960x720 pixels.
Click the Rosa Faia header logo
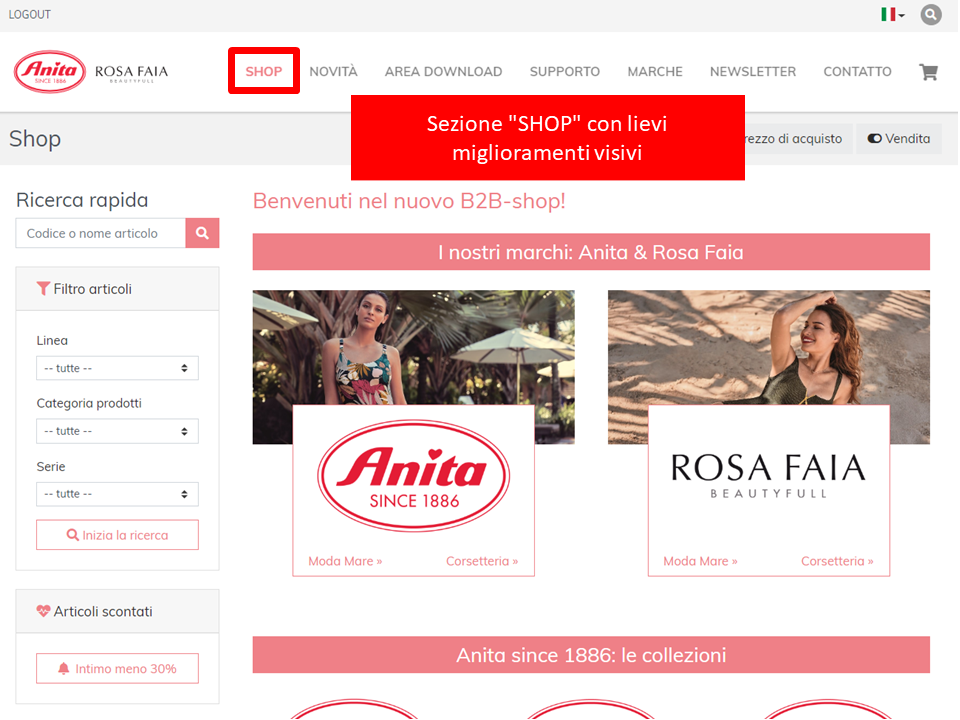point(131,72)
